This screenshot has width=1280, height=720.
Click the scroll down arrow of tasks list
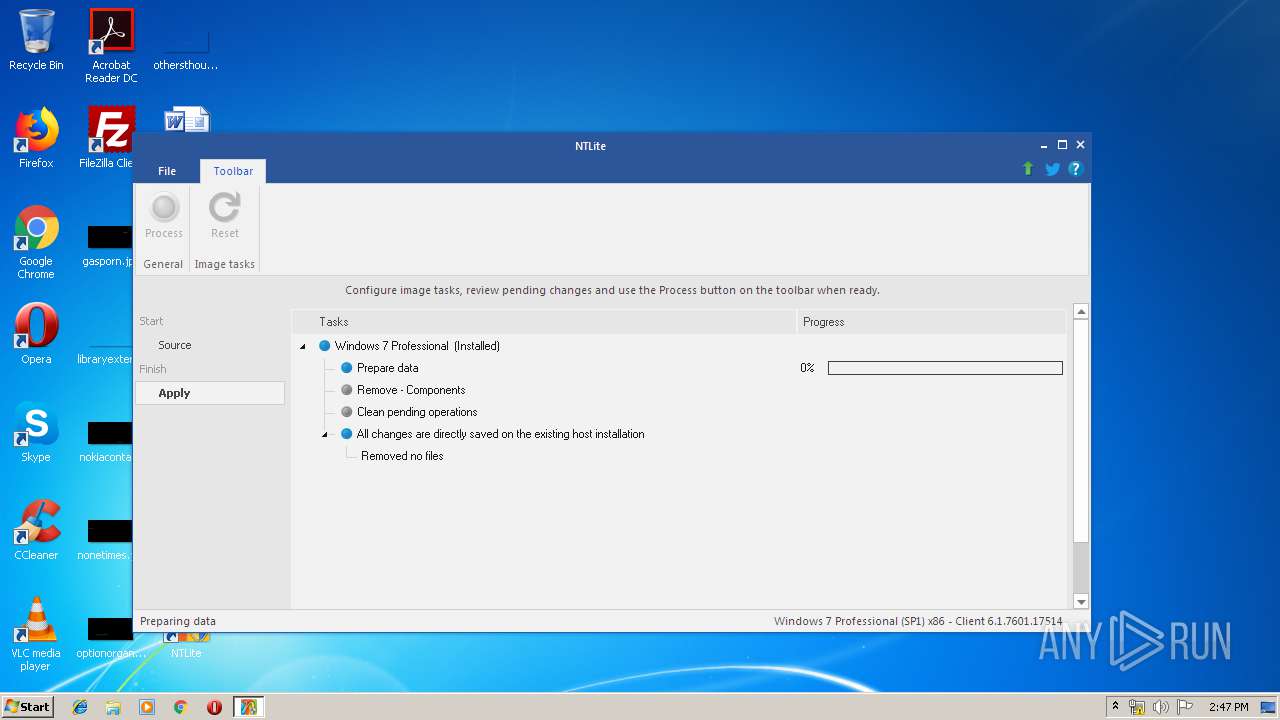point(1081,601)
